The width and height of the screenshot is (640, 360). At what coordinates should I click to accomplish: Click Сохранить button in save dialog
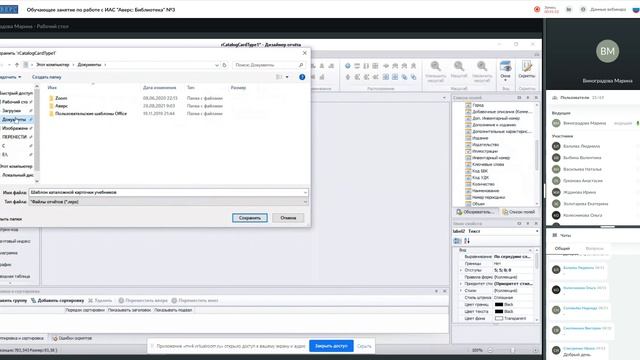(x=250, y=218)
